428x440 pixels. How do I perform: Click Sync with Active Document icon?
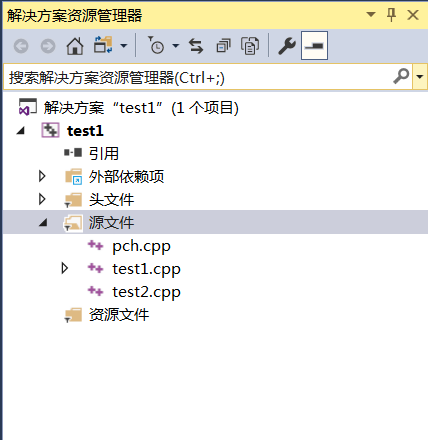196,46
